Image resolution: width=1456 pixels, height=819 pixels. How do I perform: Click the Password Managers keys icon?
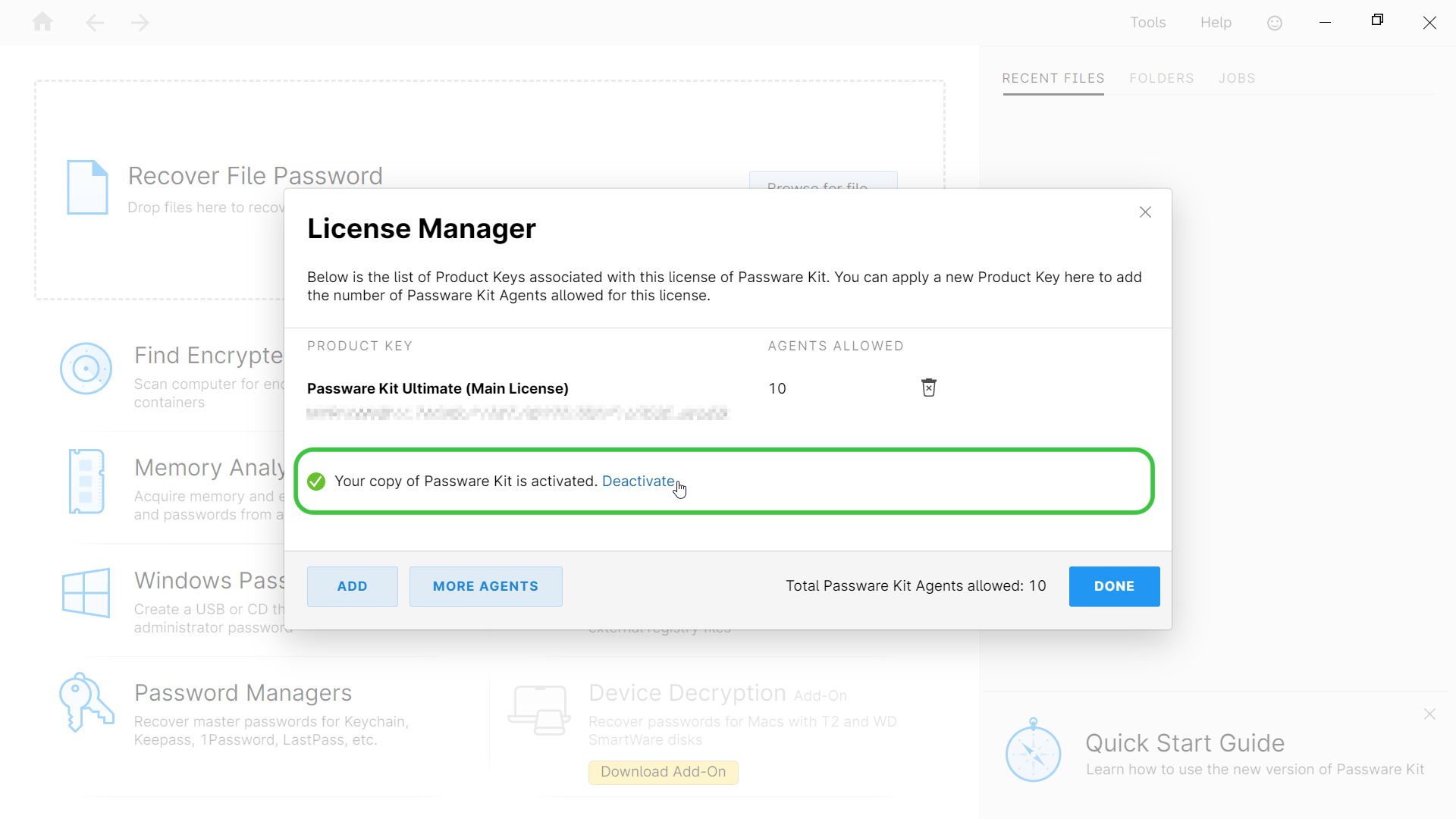point(86,701)
